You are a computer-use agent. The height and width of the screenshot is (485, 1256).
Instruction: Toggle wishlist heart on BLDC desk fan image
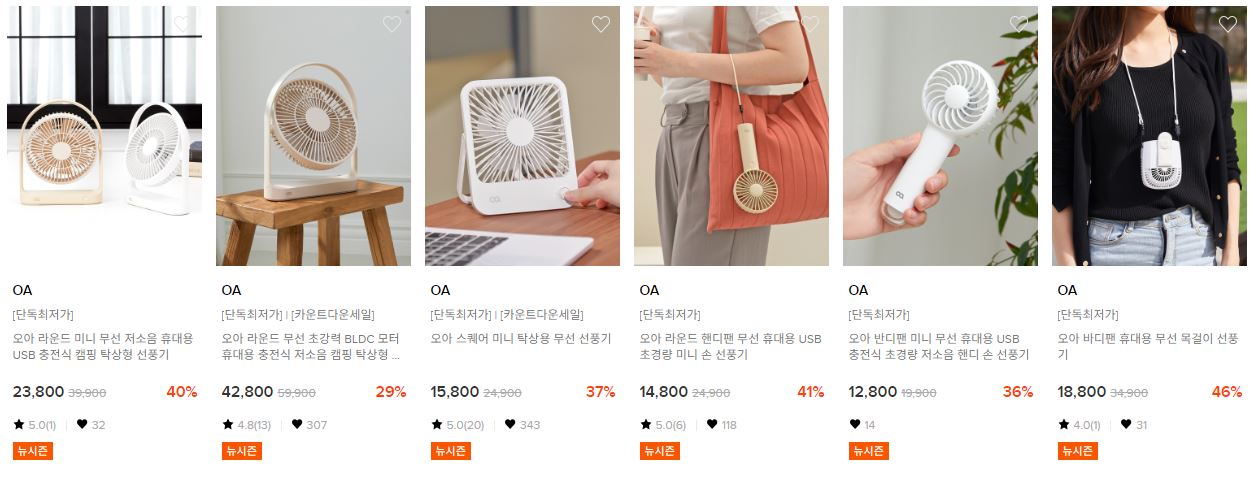click(x=391, y=24)
